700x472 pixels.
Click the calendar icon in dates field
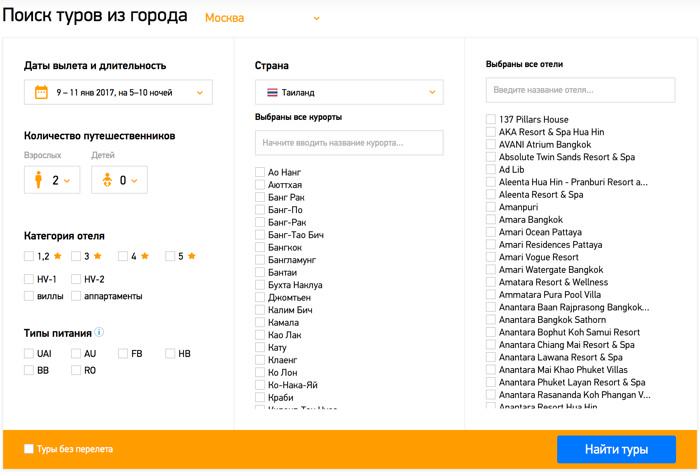click(x=41, y=92)
